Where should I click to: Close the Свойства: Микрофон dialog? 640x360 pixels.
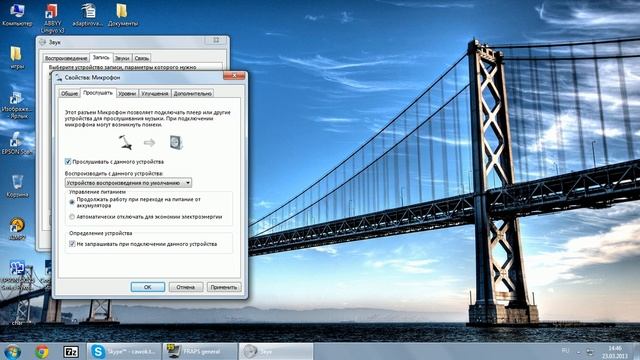pyautogui.click(x=234, y=76)
